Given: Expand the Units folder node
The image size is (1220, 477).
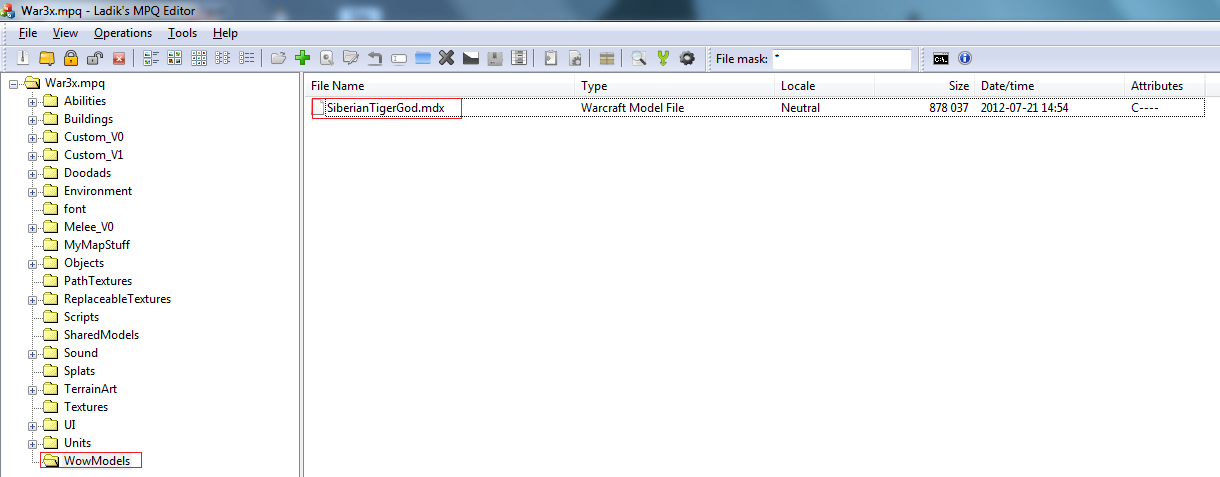Looking at the screenshot, I should pyautogui.click(x=32, y=443).
